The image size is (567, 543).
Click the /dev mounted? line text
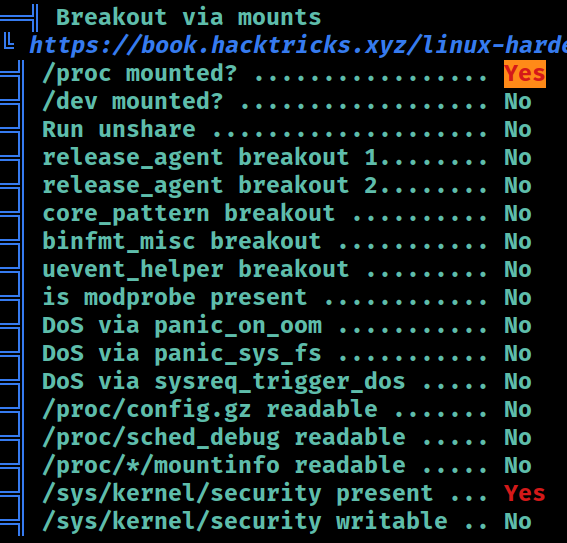132,102
